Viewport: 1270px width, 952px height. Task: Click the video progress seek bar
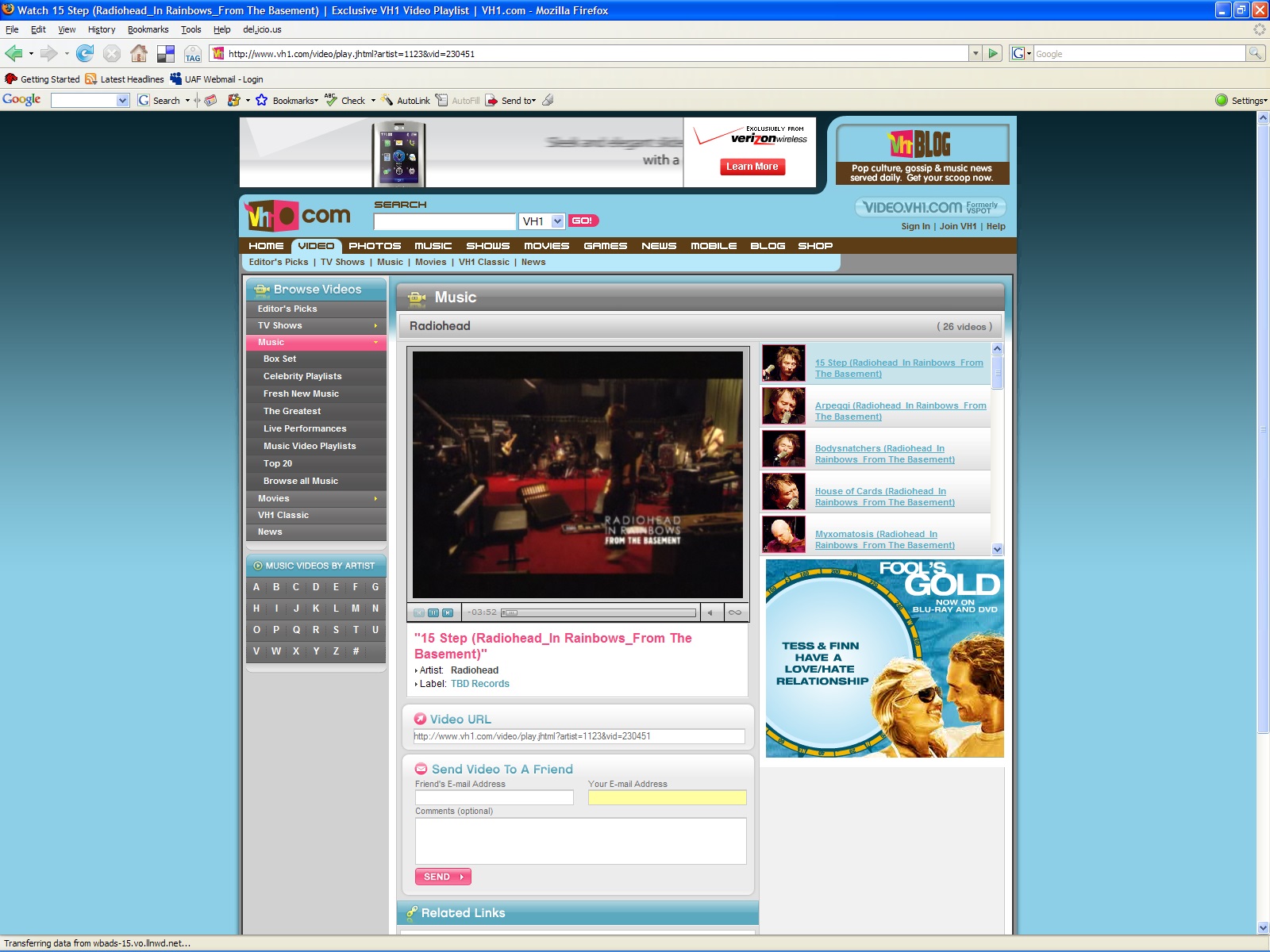point(598,612)
